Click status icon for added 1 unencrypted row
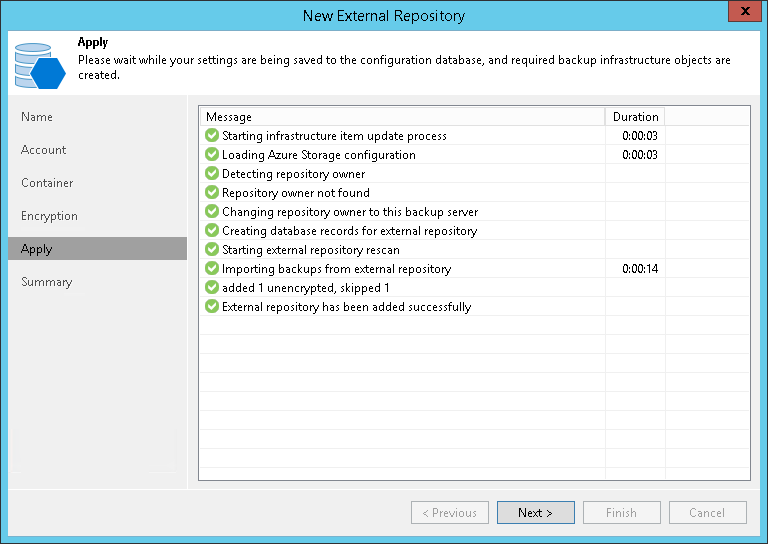 pyautogui.click(x=212, y=288)
